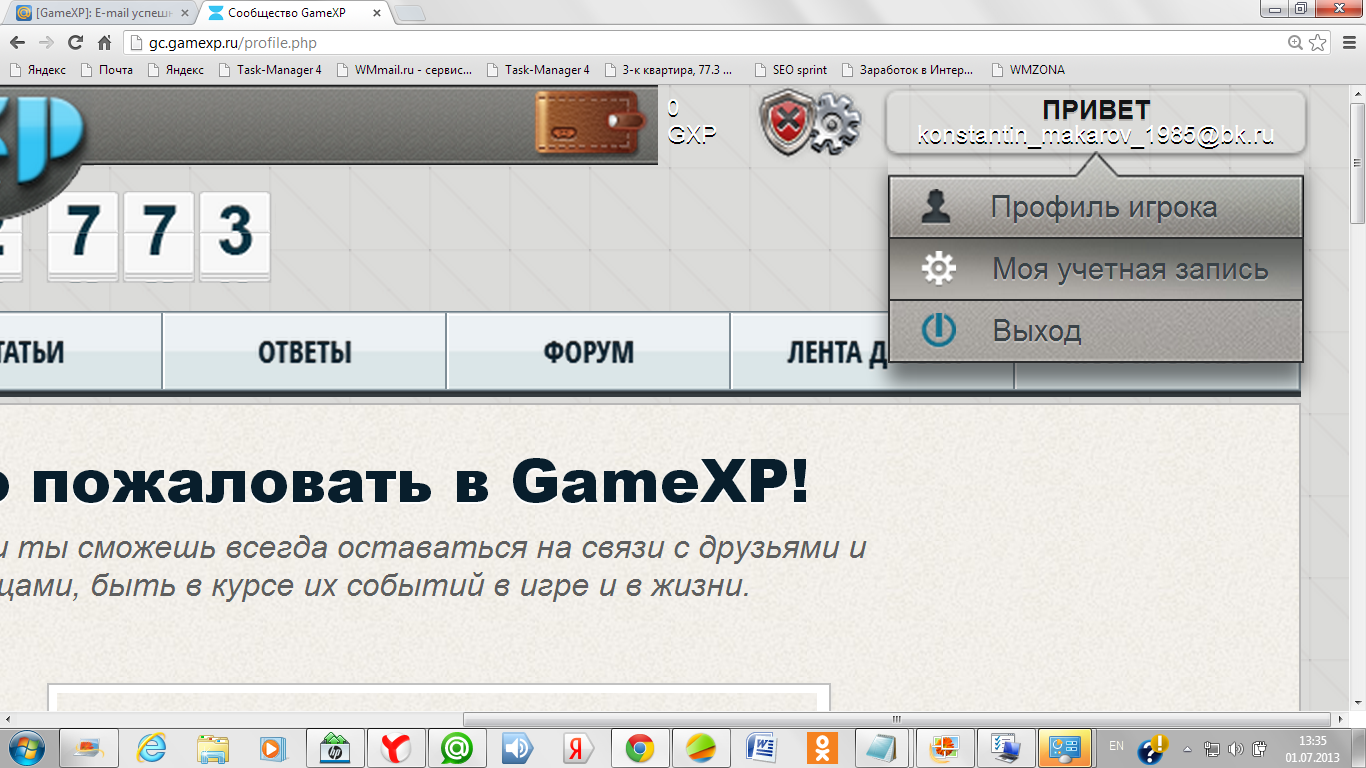Switch the EN input language indicator

(x=1117, y=746)
